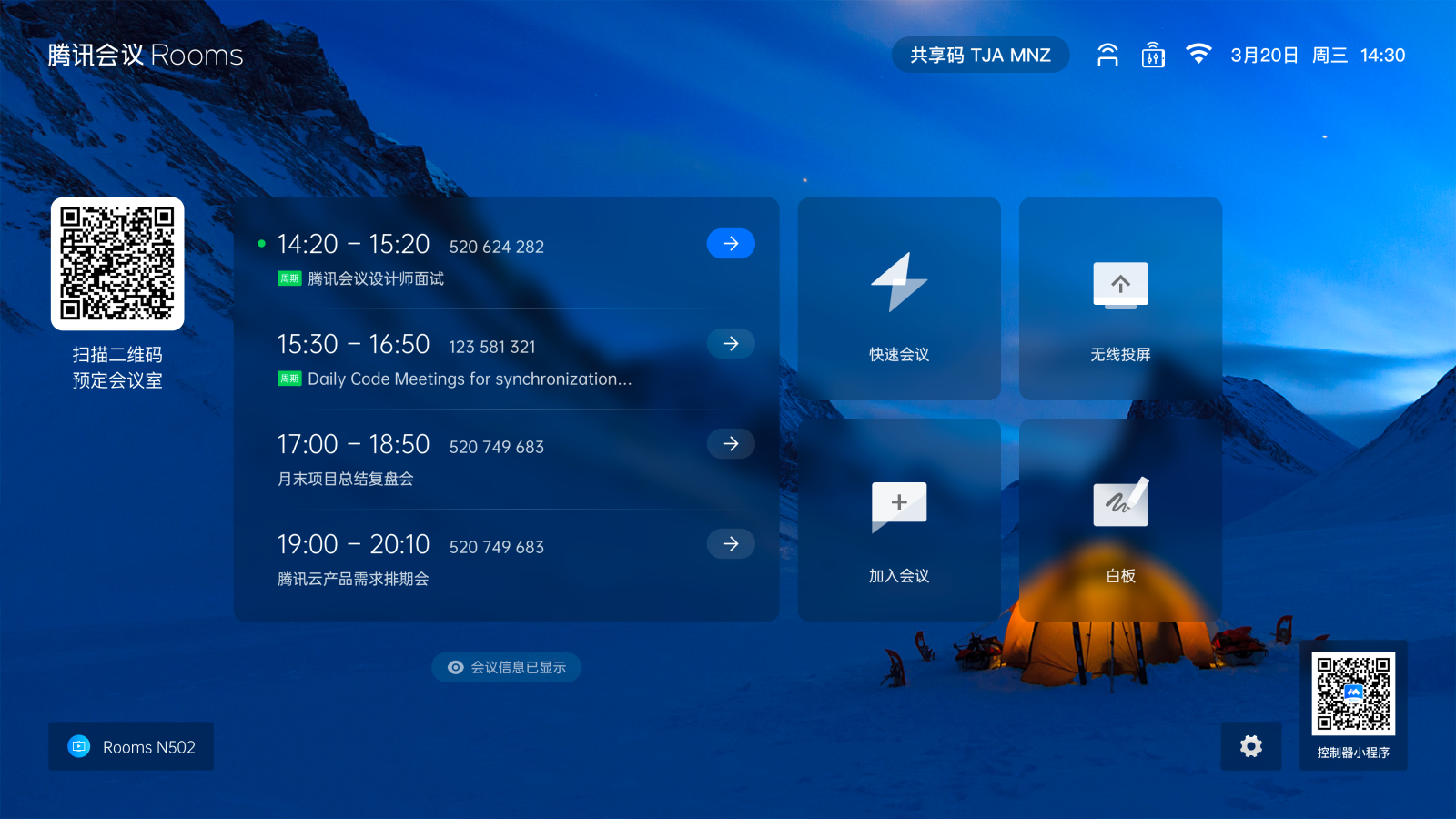Screen dimensions: 1456x819
Task: Select the 月末项目总结复盘会 meeting title
Action: tap(346, 479)
